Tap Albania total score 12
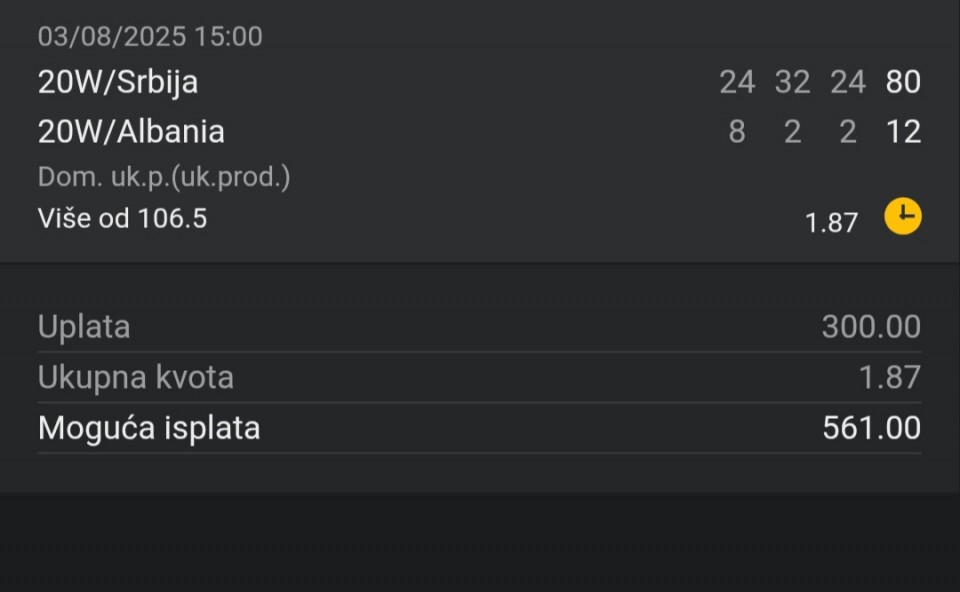Image resolution: width=960 pixels, height=592 pixels. tap(904, 132)
